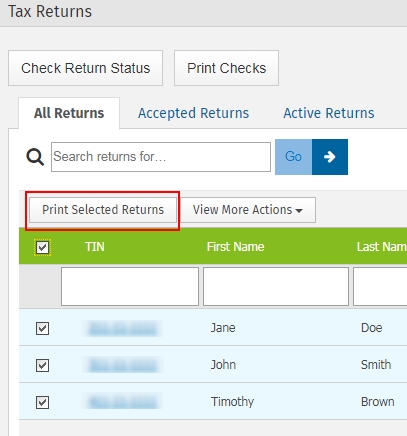Switch to the Accepted Returns tab
This screenshot has width=407, height=436.
(193, 113)
